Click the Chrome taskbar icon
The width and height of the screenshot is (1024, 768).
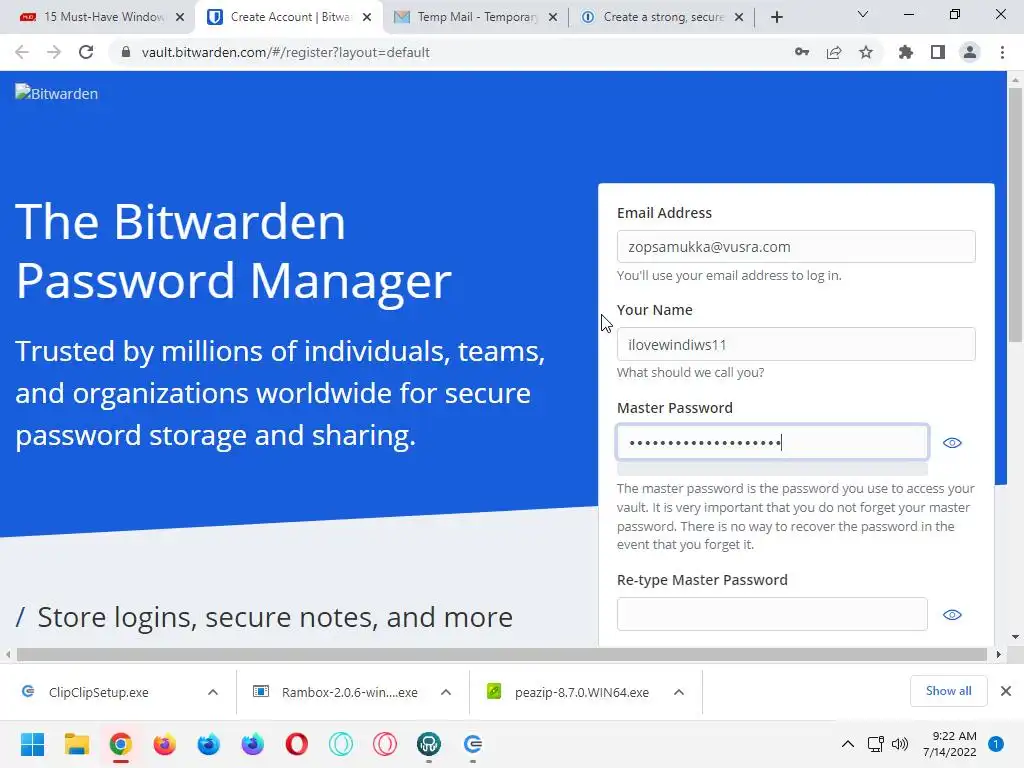[x=121, y=744]
